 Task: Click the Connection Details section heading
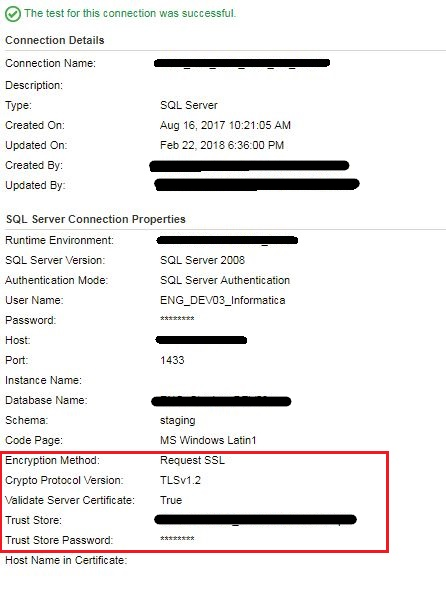tap(55, 40)
